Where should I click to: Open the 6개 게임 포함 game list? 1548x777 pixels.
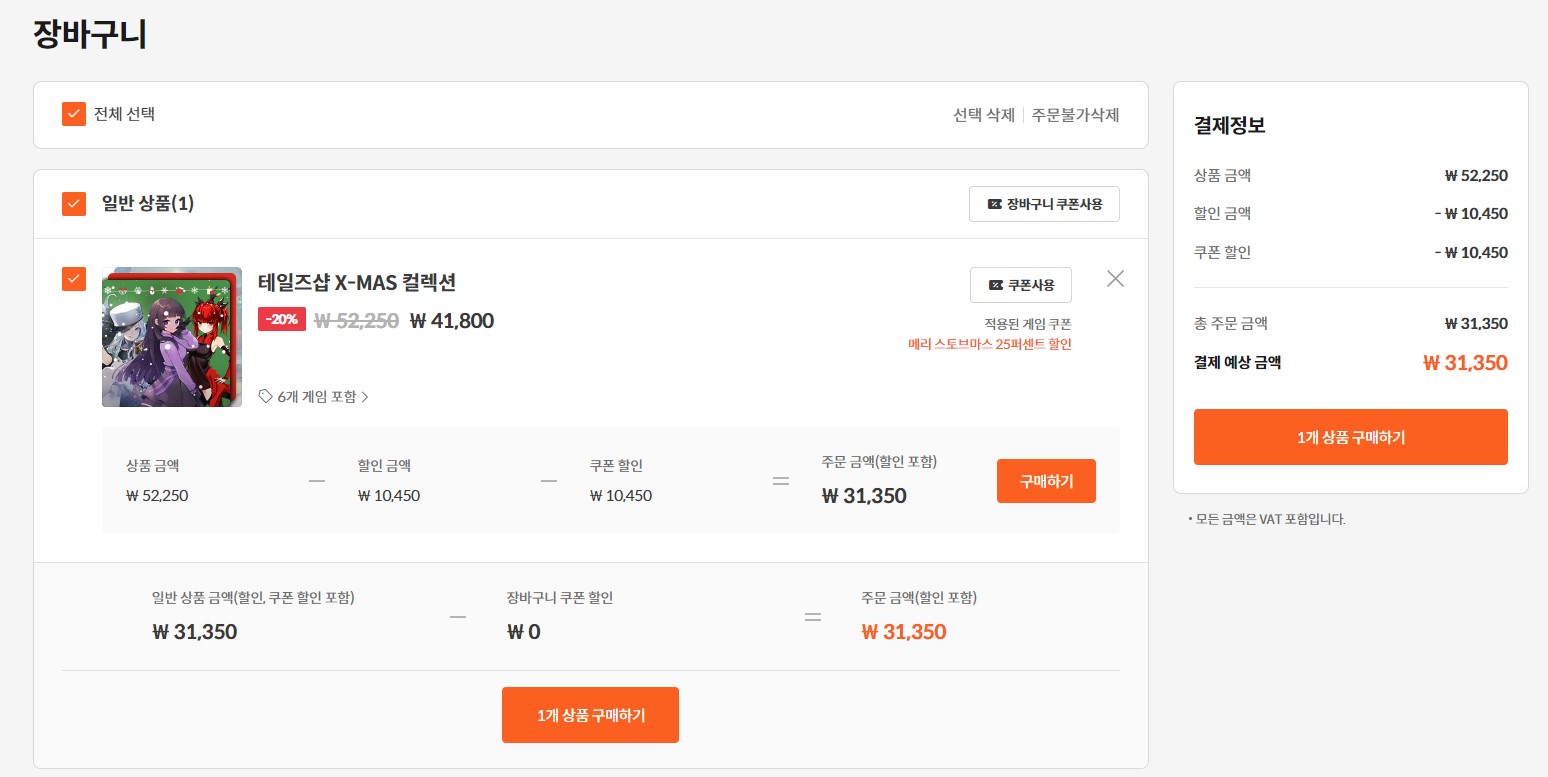tap(316, 397)
